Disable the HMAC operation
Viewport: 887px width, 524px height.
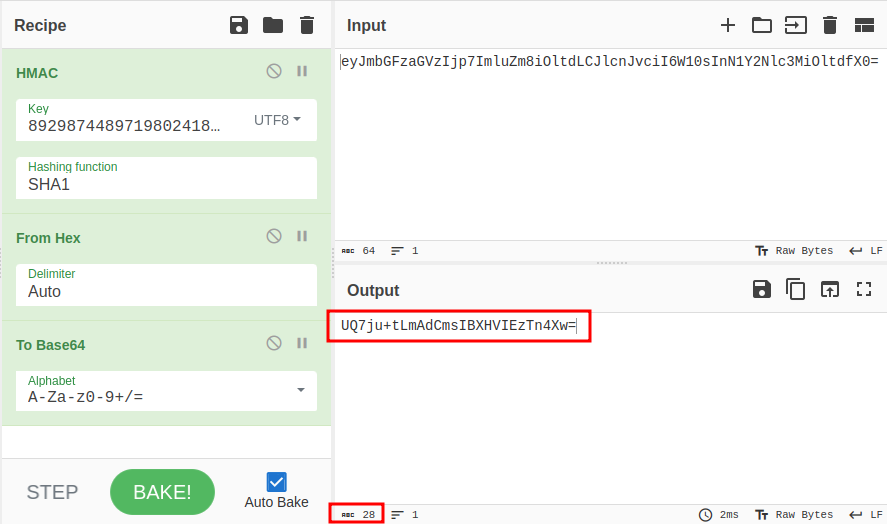(x=274, y=71)
